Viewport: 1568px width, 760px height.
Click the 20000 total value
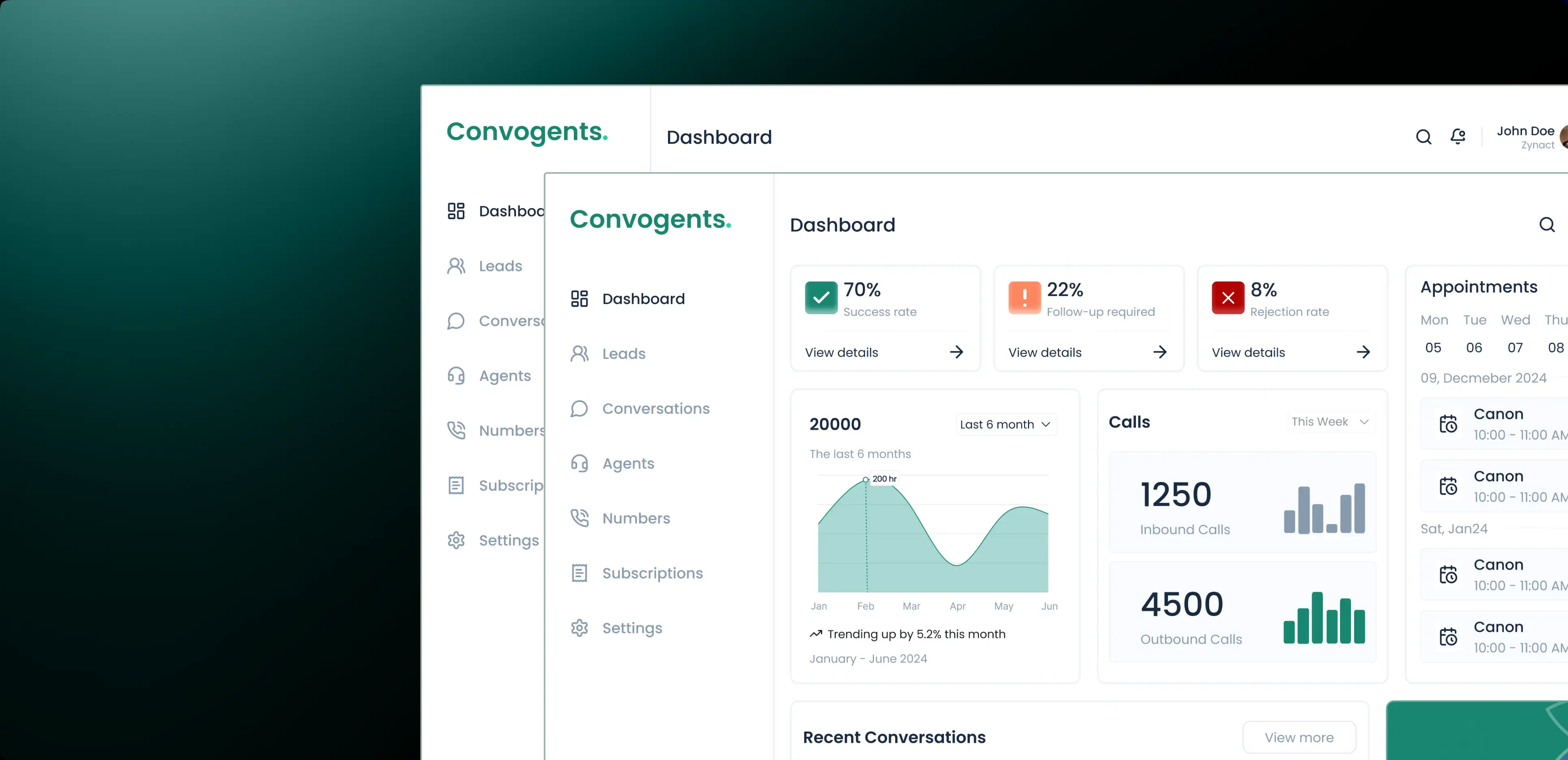pyautogui.click(x=834, y=424)
